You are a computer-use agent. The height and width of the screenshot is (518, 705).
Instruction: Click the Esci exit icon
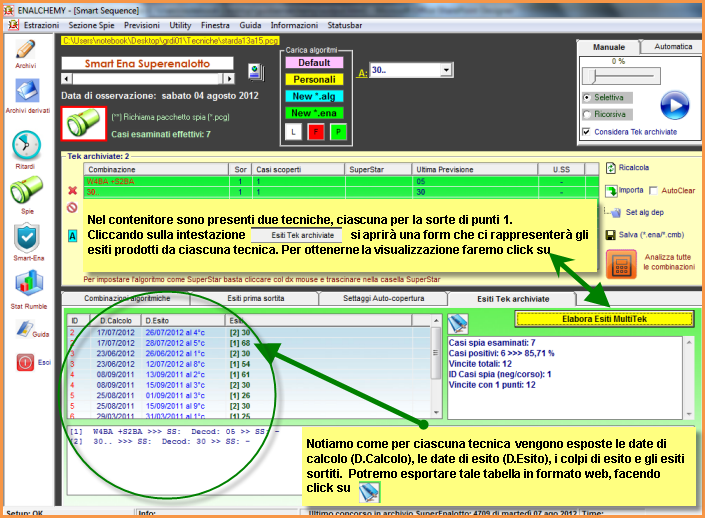click(x=25, y=362)
